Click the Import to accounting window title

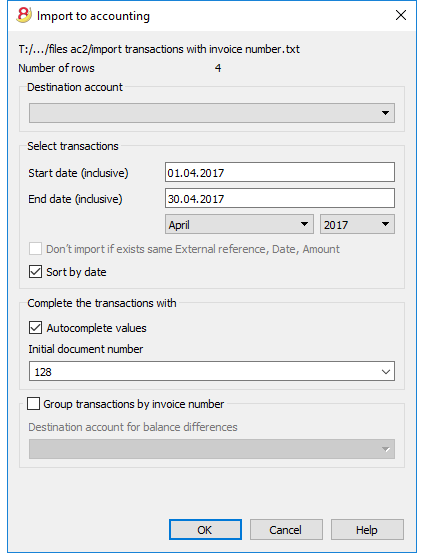93,16
